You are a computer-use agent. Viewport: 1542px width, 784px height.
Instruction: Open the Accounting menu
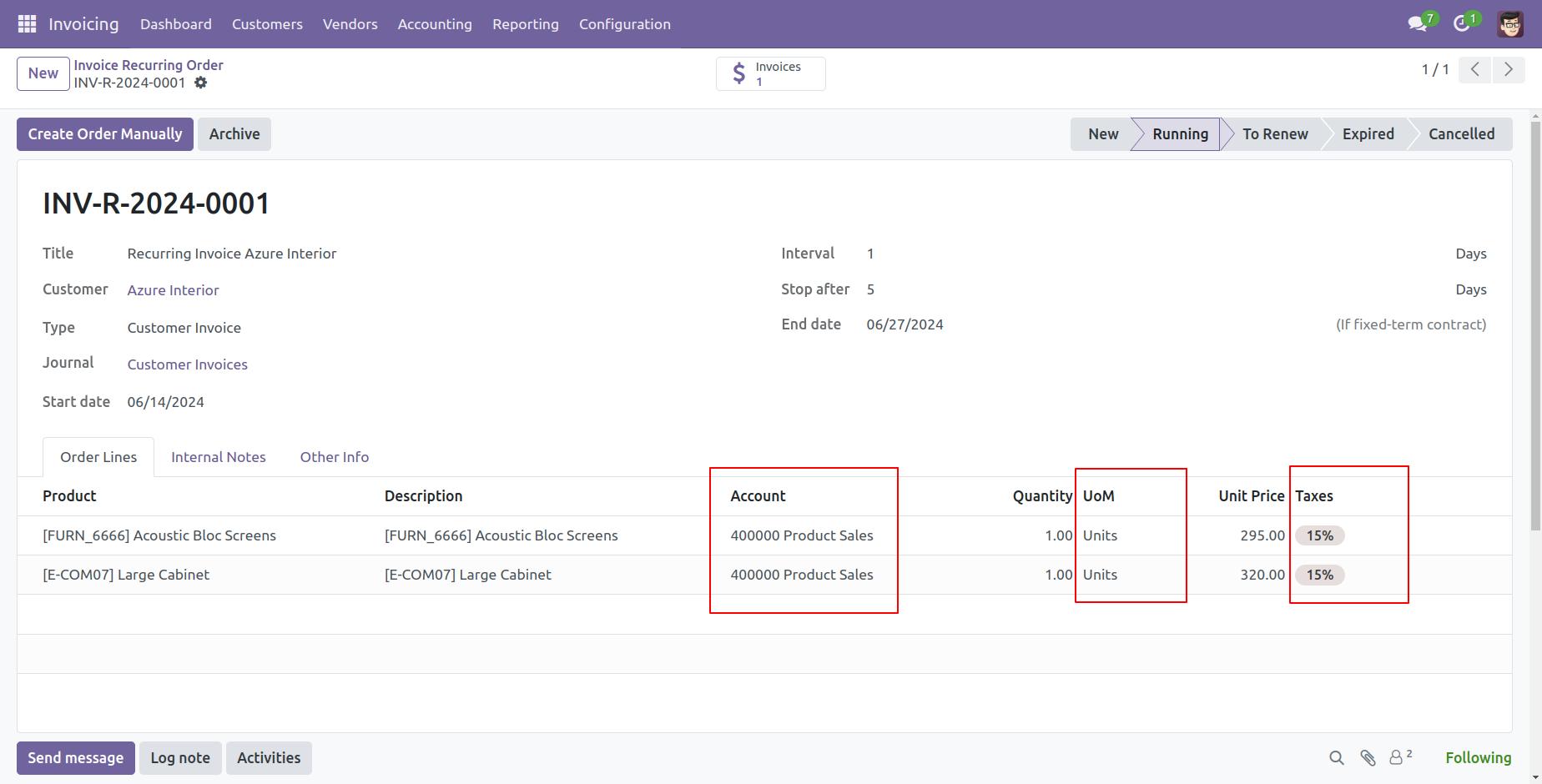coord(435,24)
